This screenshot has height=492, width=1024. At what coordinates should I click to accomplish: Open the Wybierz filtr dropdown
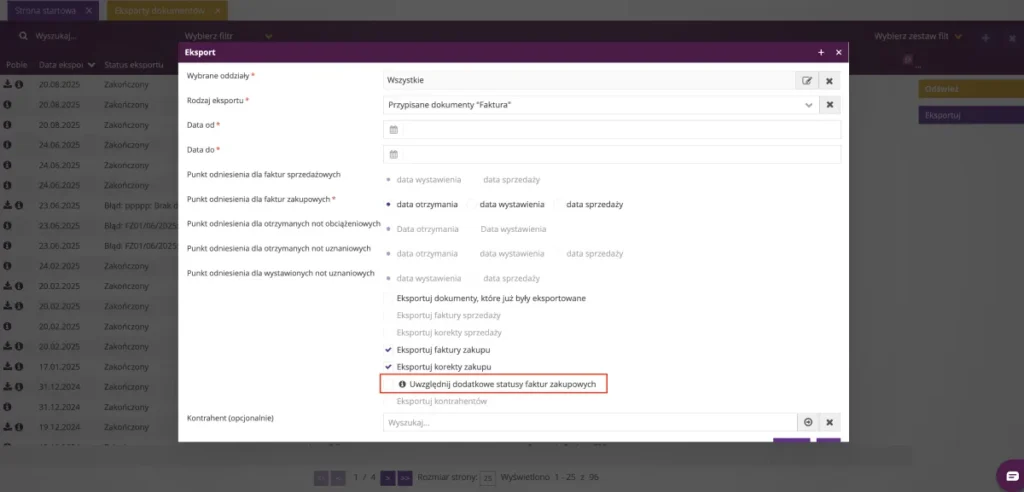229,36
